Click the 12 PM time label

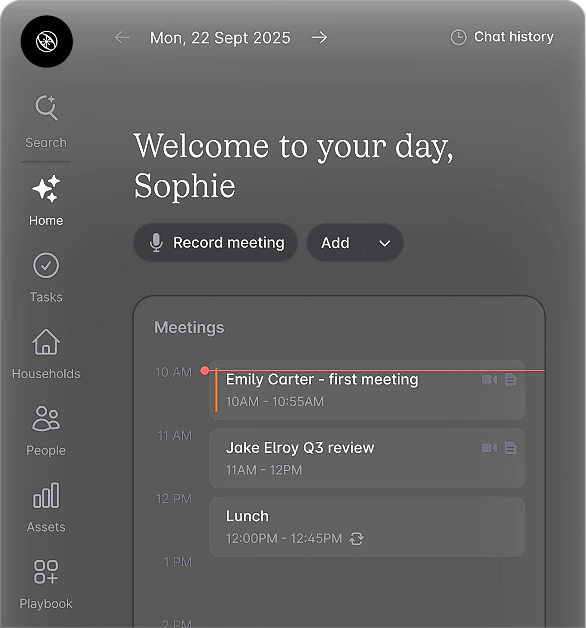point(174,499)
